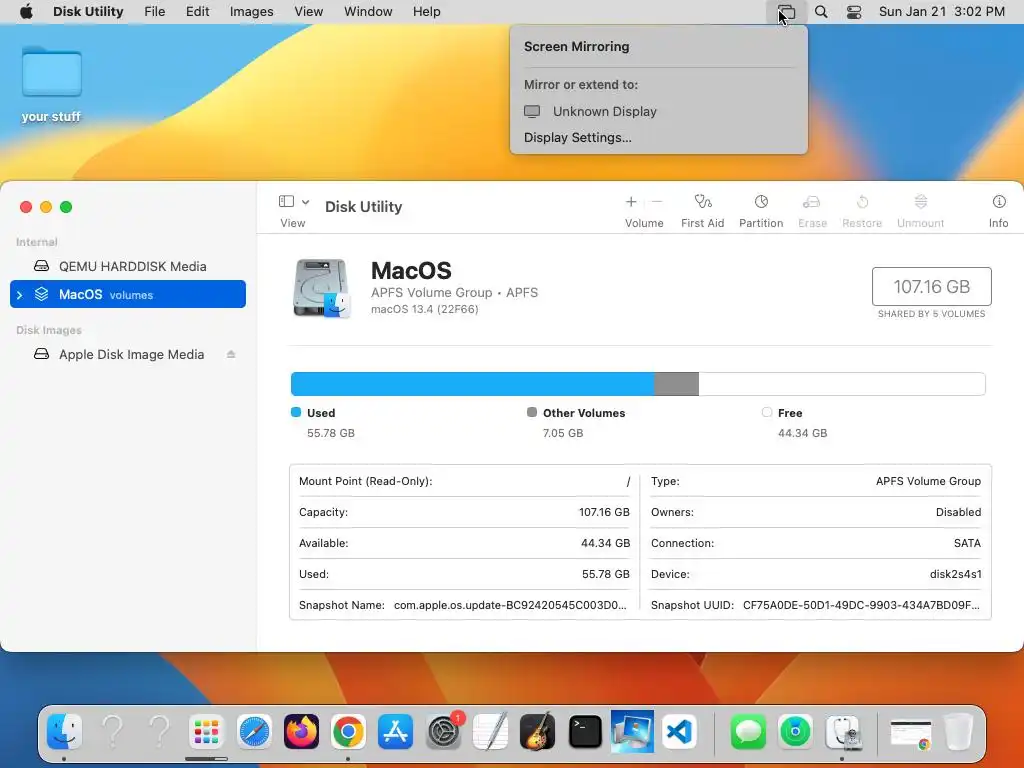Expand the MacOS volumes disclosure arrow
1024x768 pixels.
[x=20, y=295]
